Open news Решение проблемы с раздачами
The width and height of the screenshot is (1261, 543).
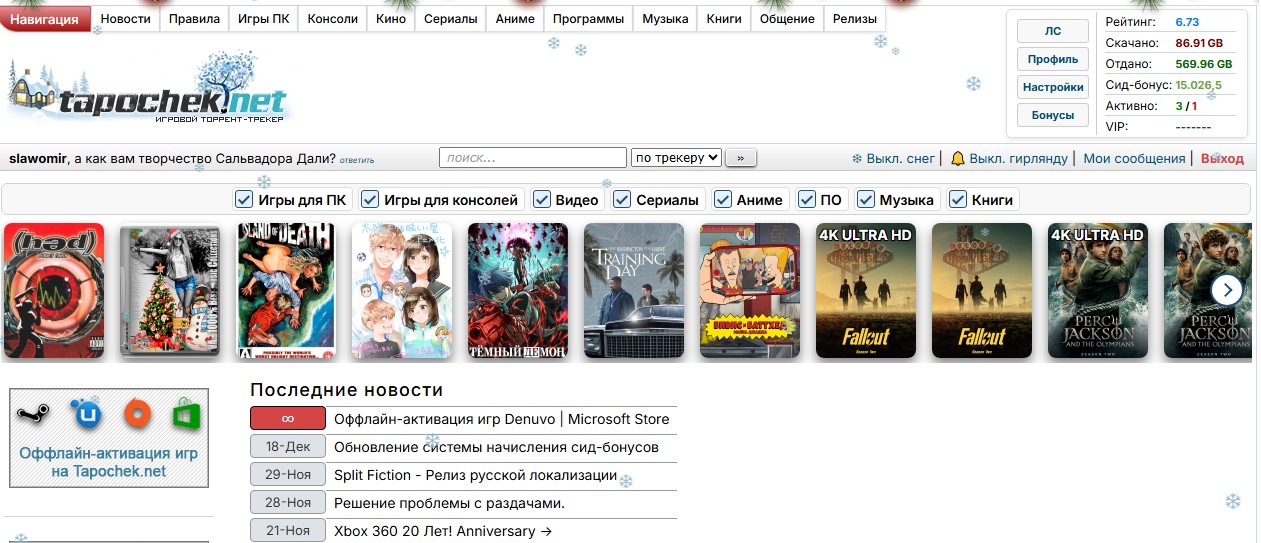[449, 503]
